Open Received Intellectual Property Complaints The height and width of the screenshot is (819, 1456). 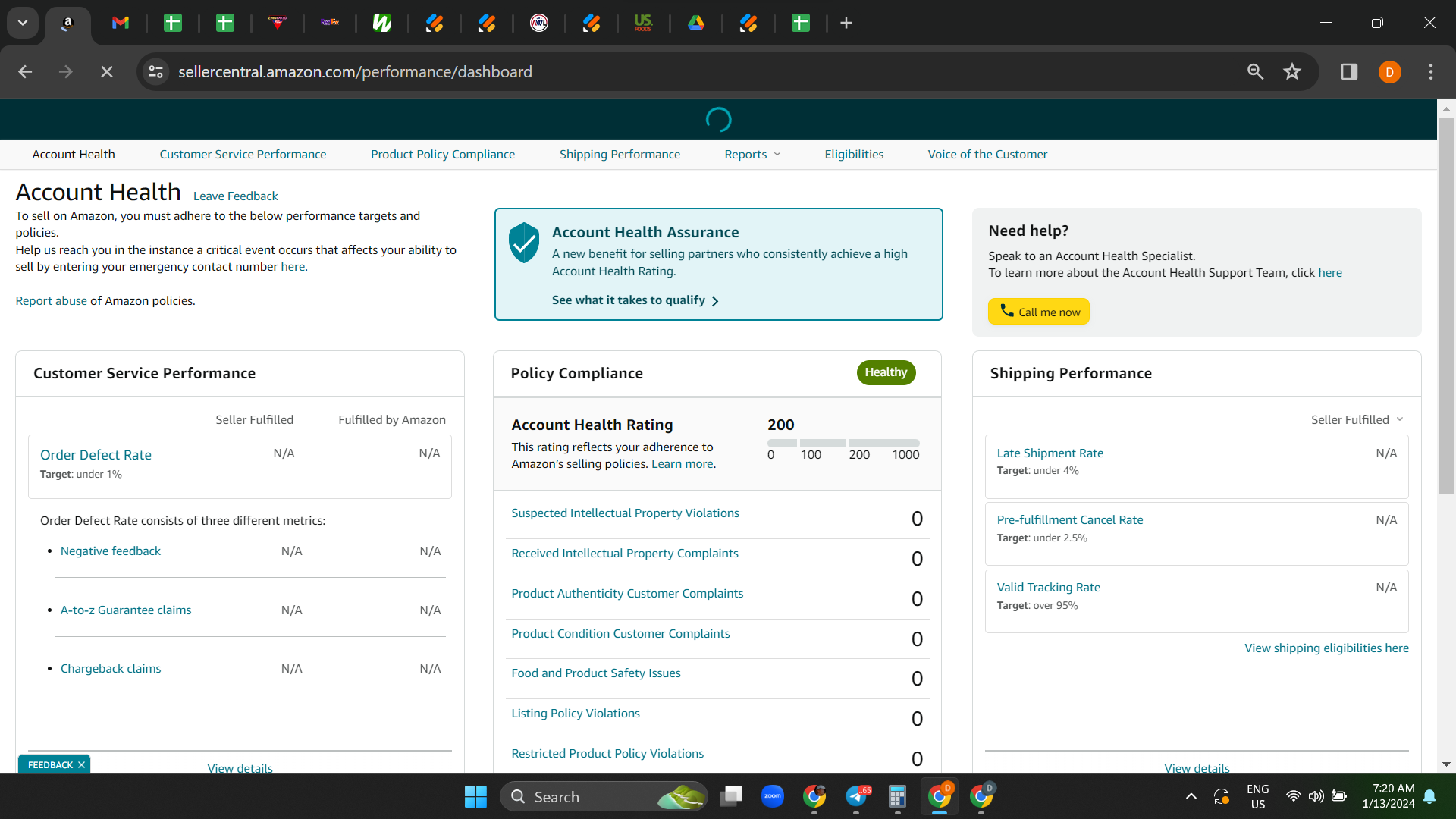(625, 553)
